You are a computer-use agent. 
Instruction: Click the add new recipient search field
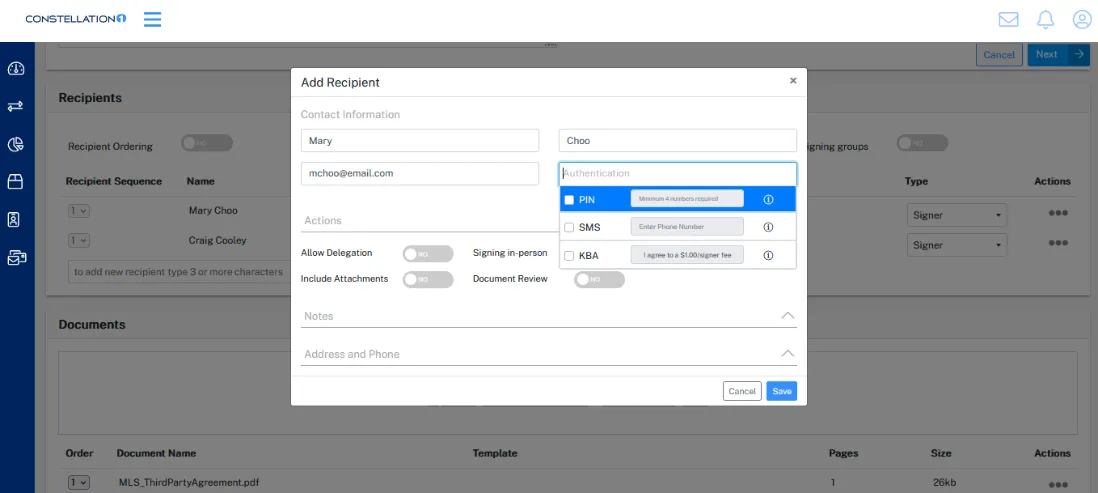pos(179,272)
